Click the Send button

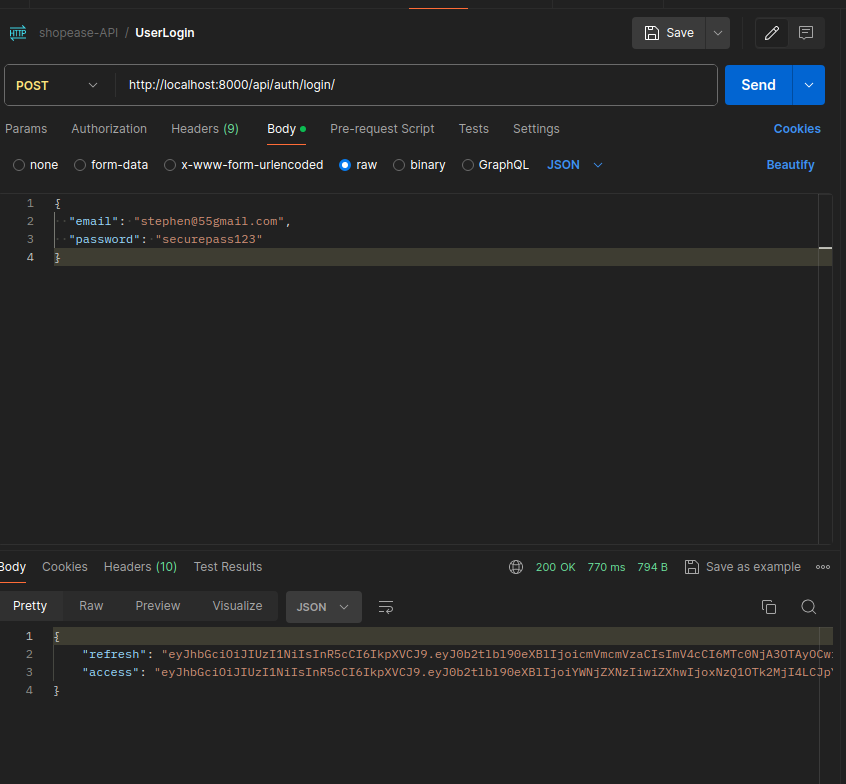click(759, 85)
